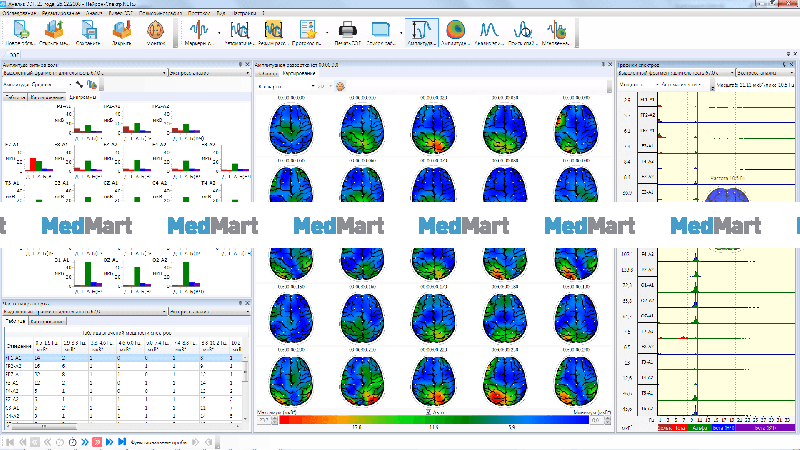Click the orange head electrode scheme icon
This screenshot has height=450, width=800.
(x=155, y=31)
